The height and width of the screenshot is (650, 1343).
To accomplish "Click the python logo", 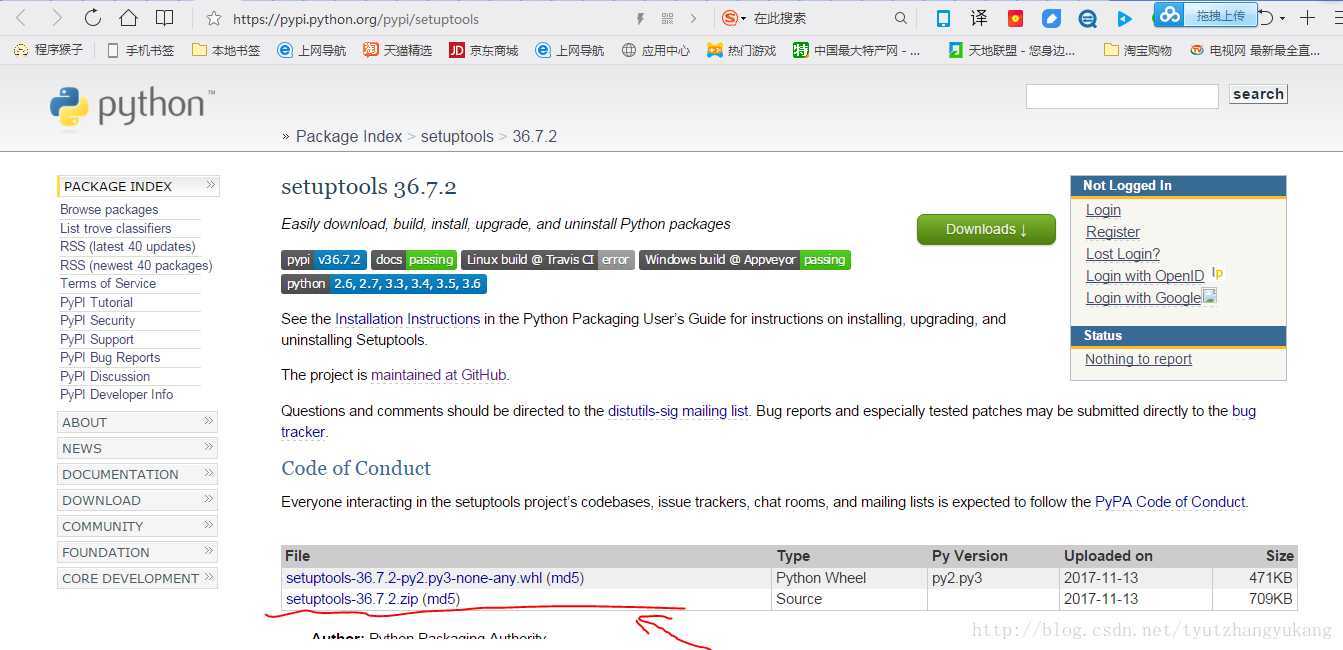I will tap(132, 107).
